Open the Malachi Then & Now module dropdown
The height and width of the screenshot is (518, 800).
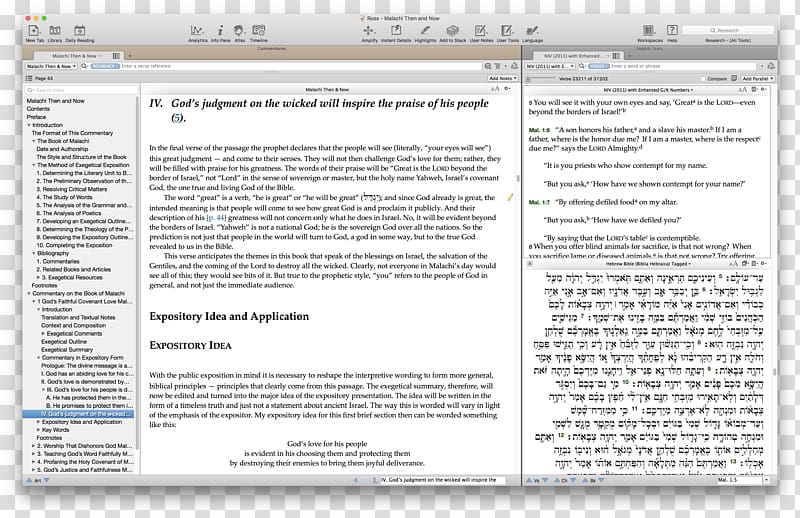pos(51,66)
